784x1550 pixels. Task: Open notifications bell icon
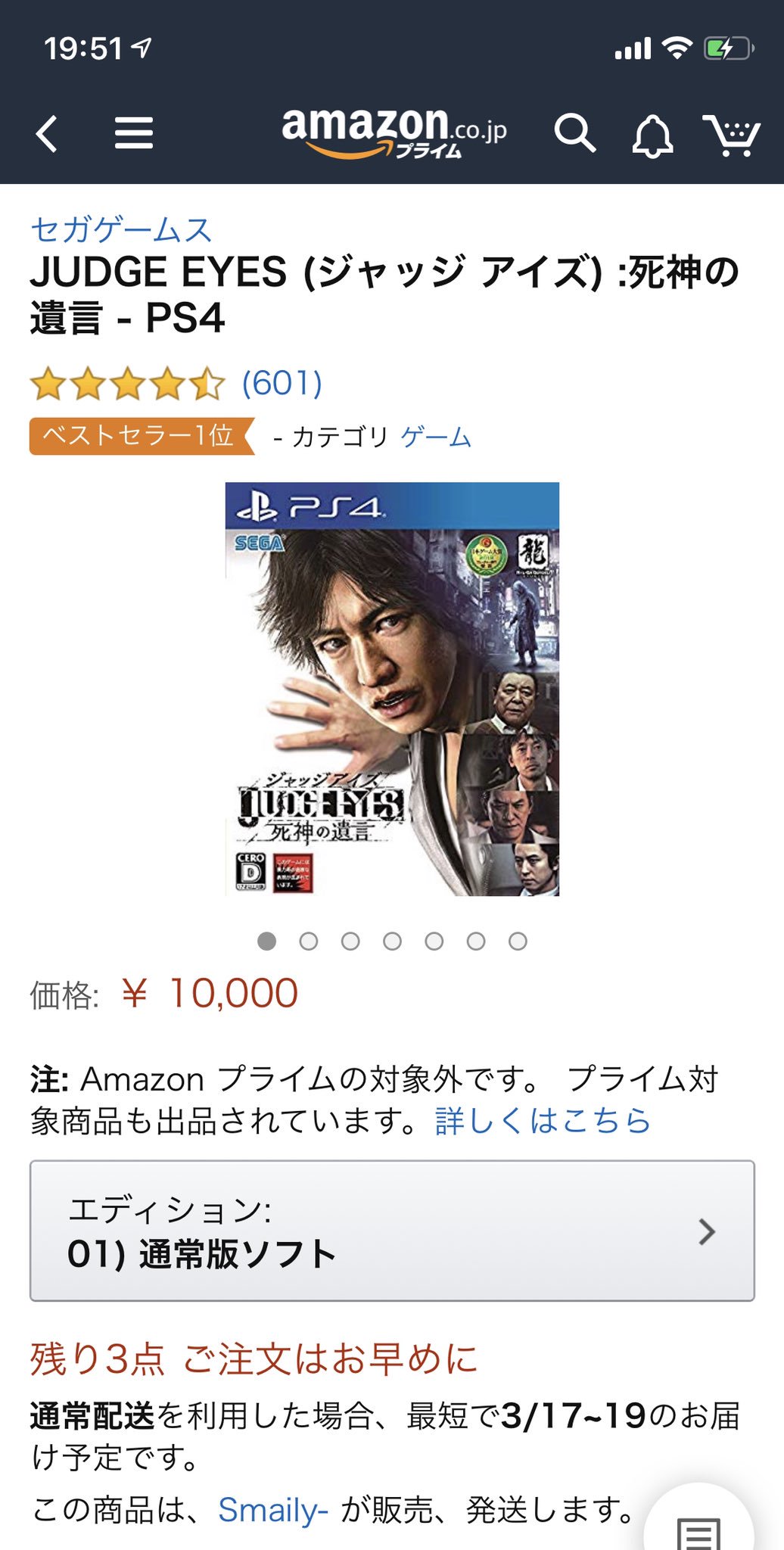[x=652, y=135]
